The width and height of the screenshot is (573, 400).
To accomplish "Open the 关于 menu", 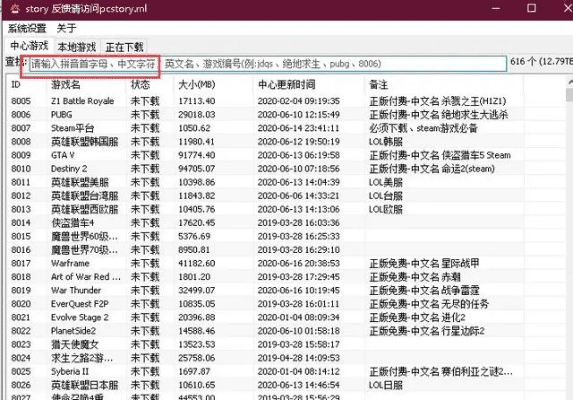I will click(x=67, y=28).
